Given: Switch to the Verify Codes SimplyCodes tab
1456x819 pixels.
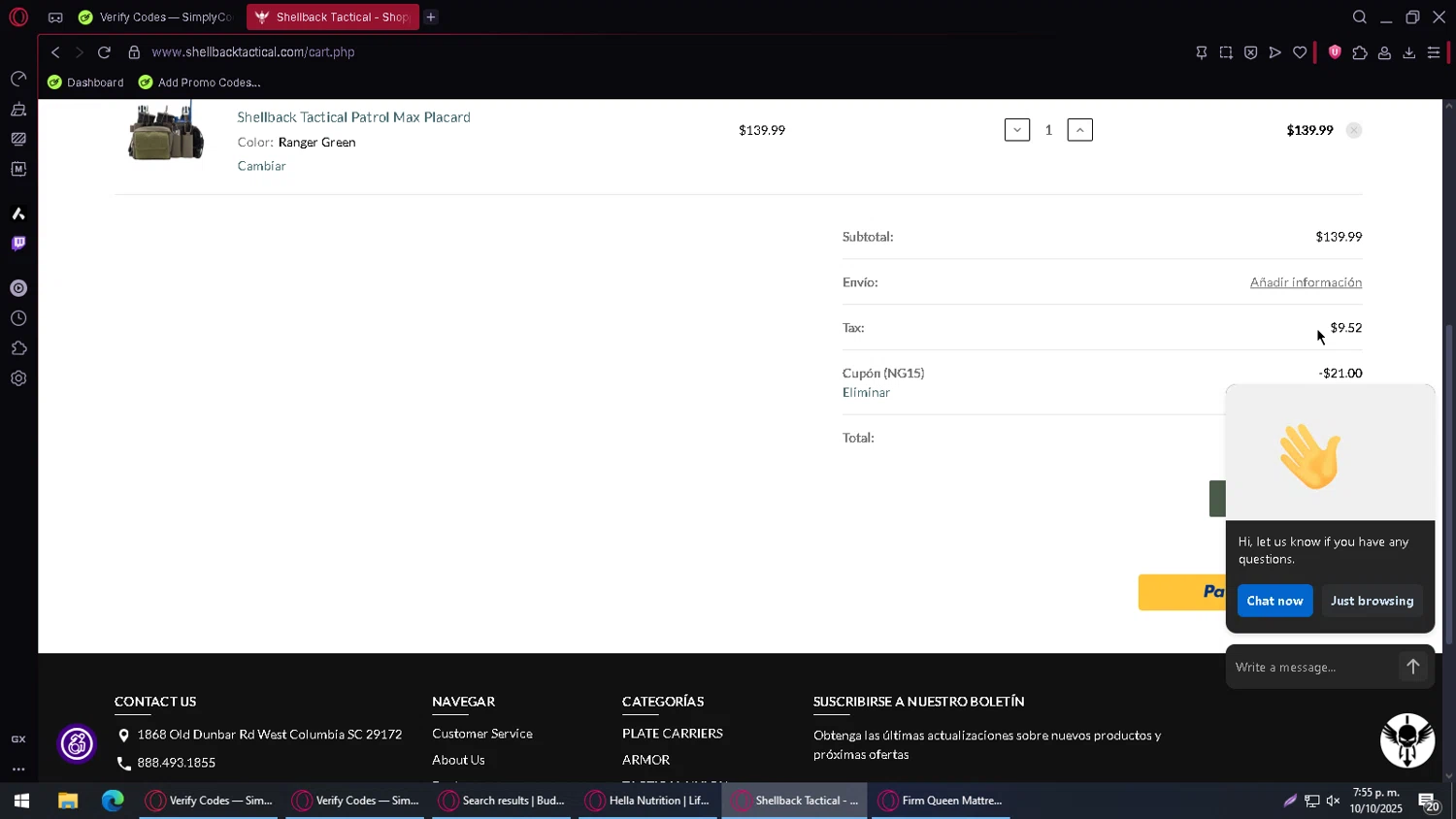Looking at the screenshot, I should pos(157,17).
